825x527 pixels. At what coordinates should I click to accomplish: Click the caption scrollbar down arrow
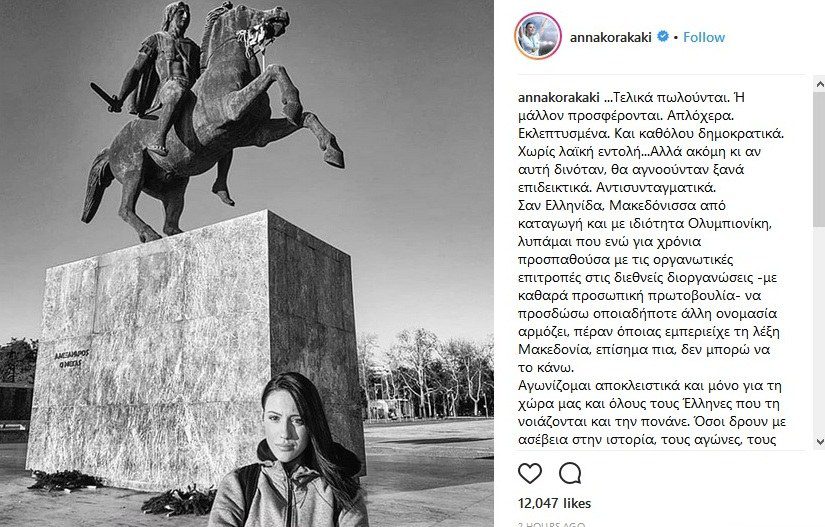tap(819, 441)
